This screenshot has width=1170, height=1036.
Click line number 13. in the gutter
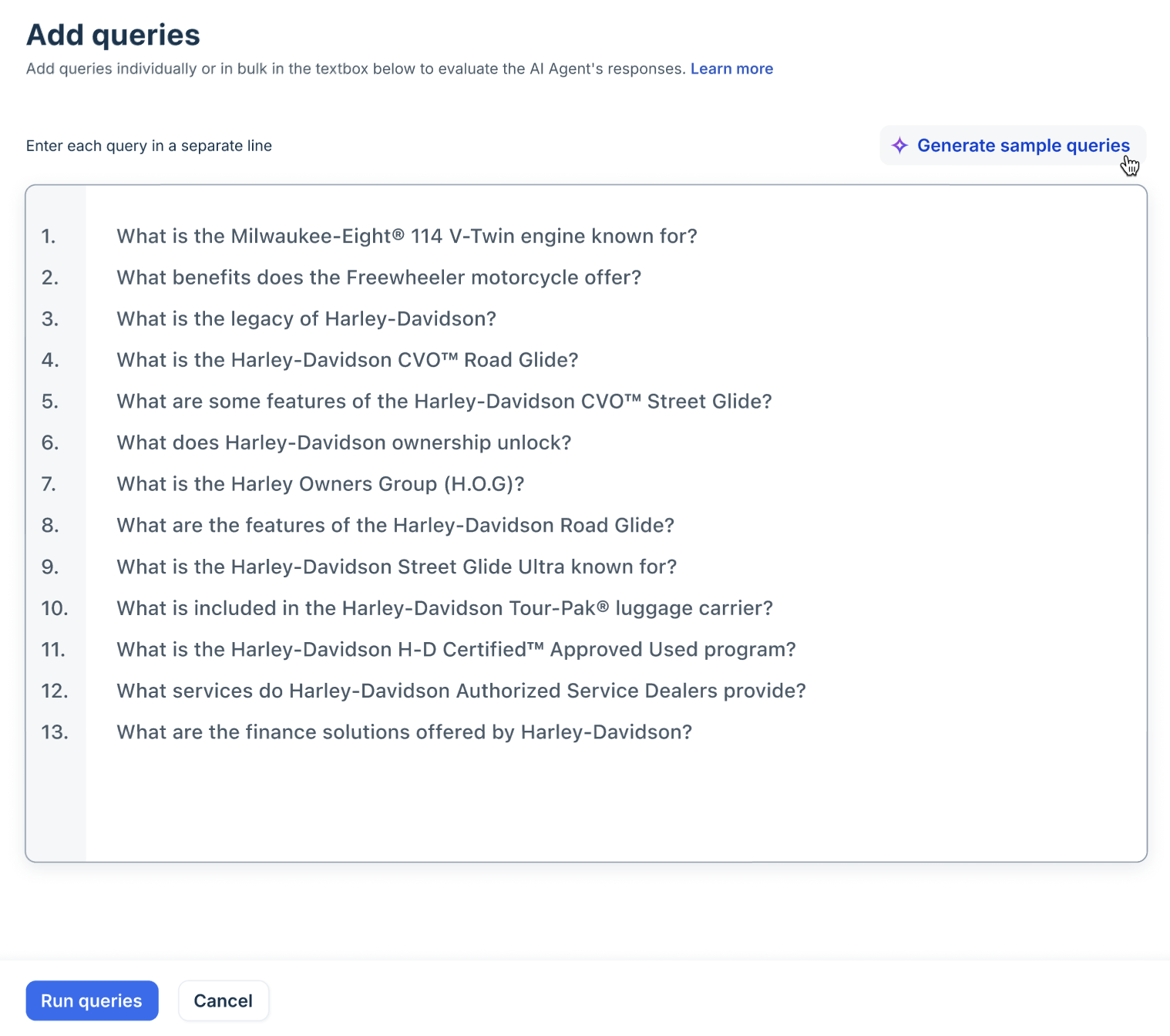(55, 732)
